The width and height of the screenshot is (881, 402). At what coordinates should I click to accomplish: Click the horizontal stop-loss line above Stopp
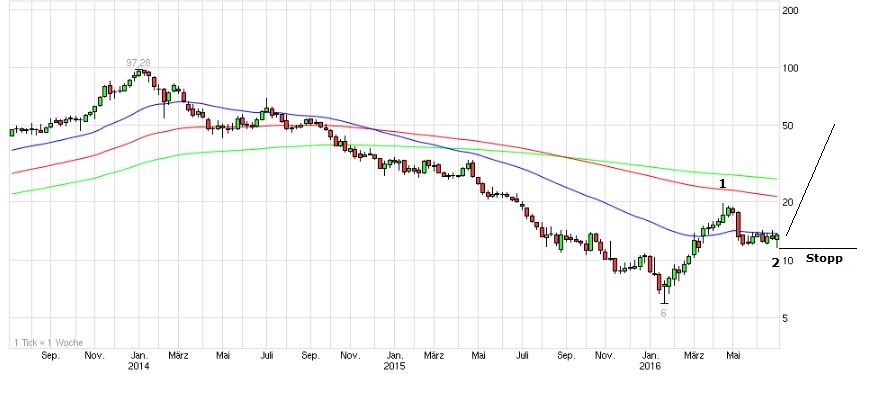[x=818, y=248]
